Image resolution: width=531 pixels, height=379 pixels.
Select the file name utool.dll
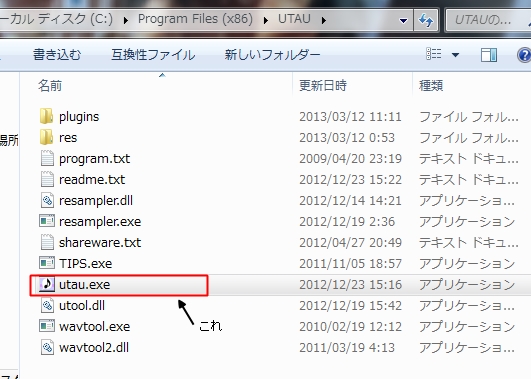82,306
